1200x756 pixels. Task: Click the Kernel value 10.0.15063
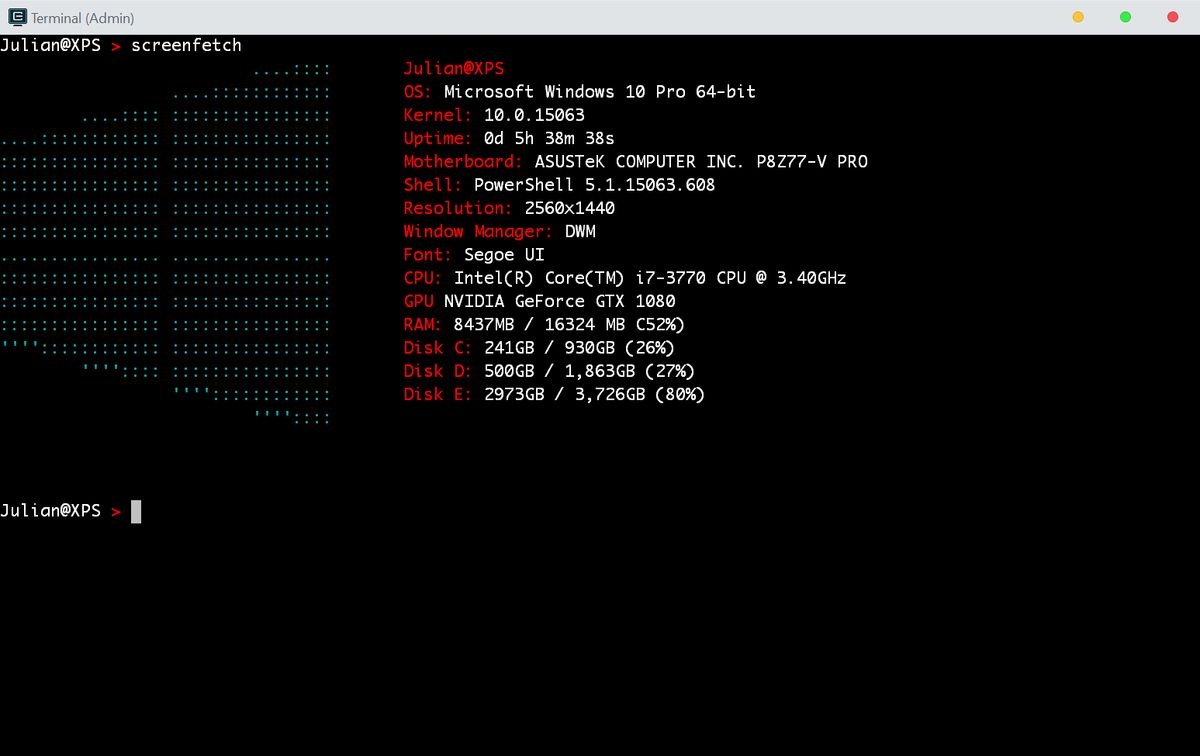pyautogui.click(x=534, y=115)
